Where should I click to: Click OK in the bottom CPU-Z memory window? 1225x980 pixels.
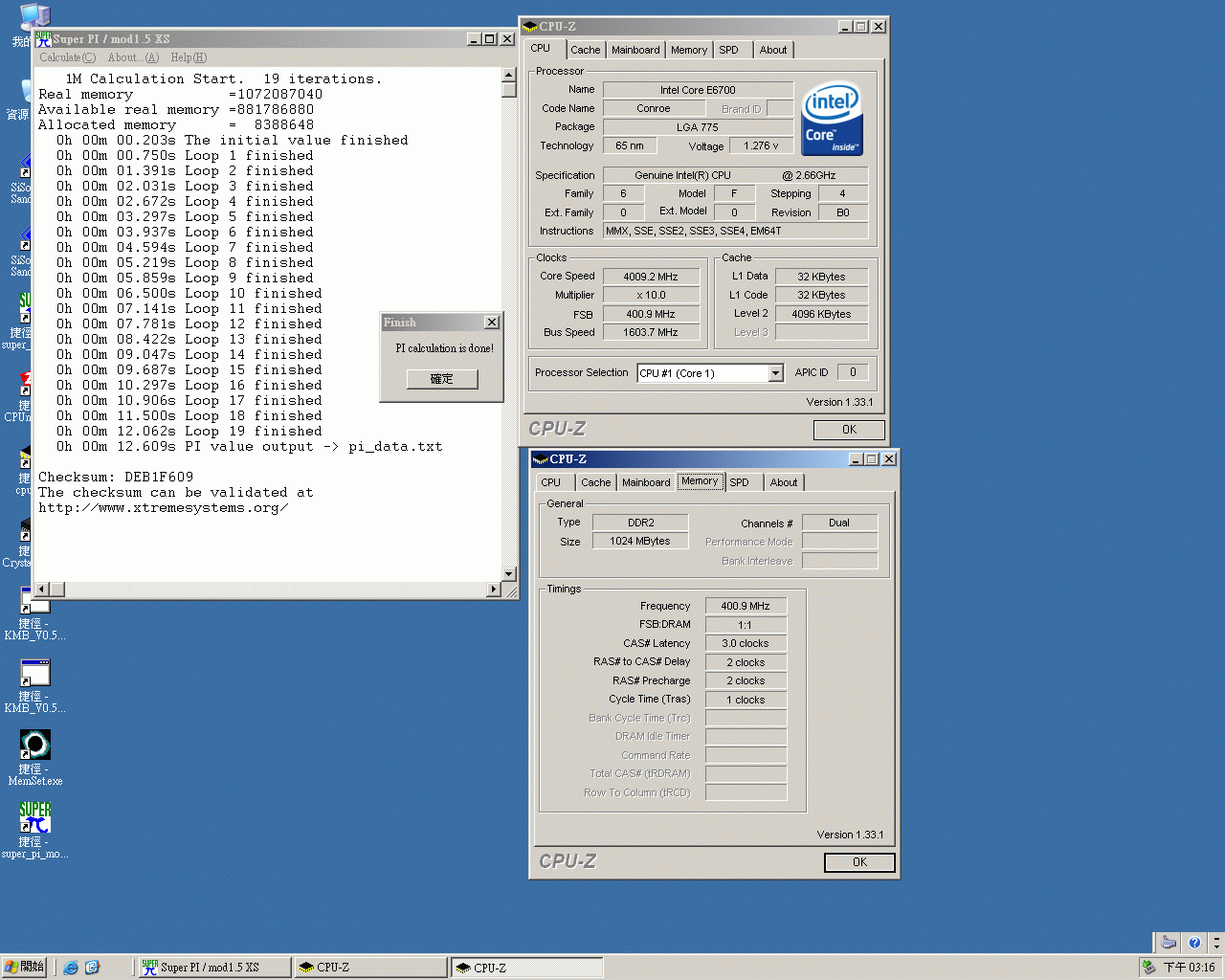[859, 862]
